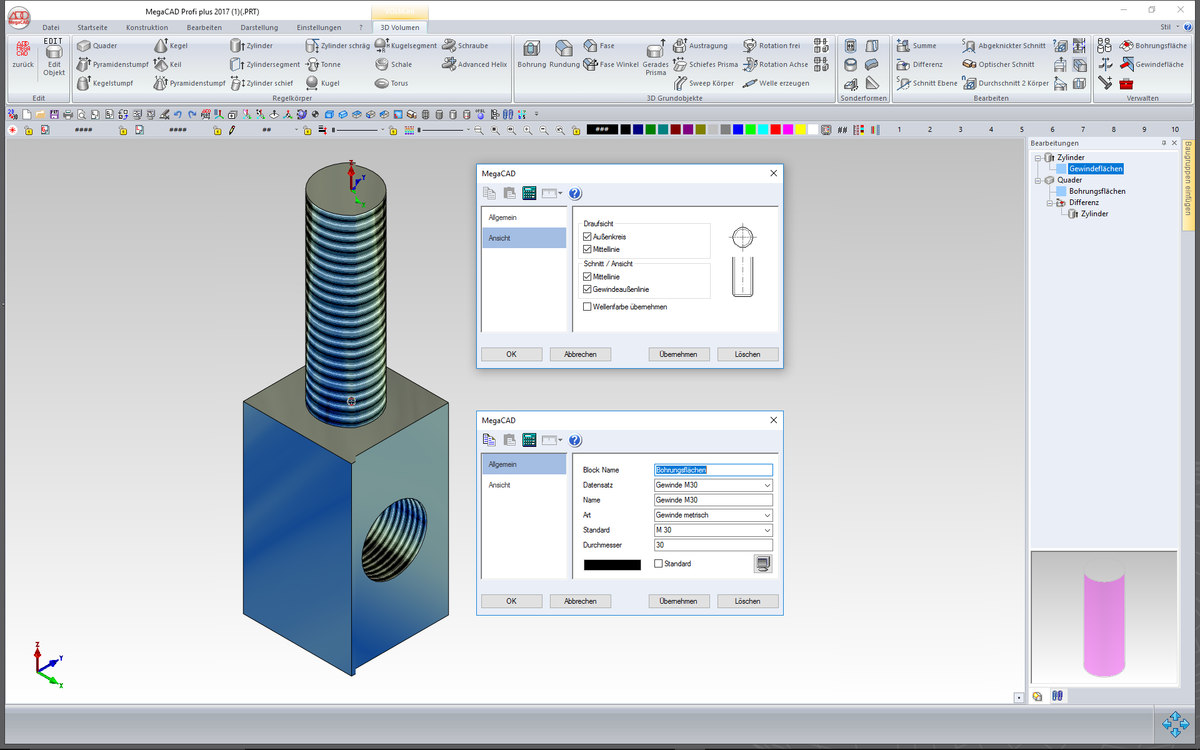The width and height of the screenshot is (1200, 750).
Task: Collapse the Differenz tree node
Action: coord(1049,202)
